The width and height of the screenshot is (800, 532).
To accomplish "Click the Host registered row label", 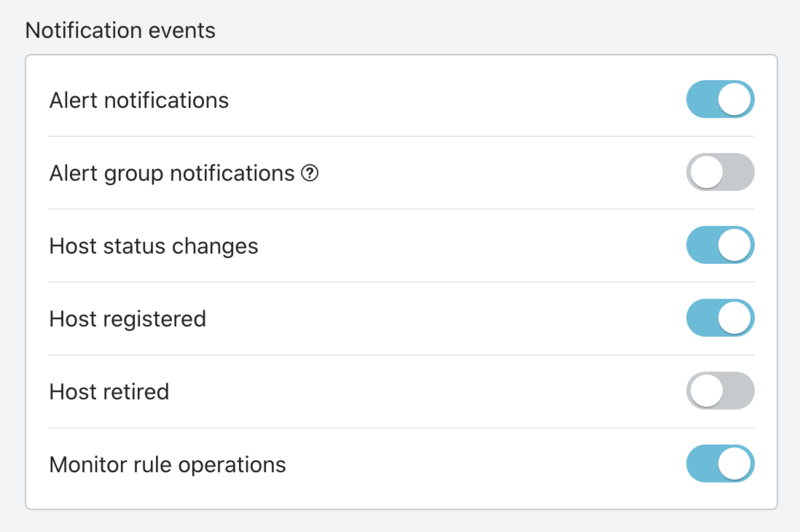I will click(x=128, y=320).
